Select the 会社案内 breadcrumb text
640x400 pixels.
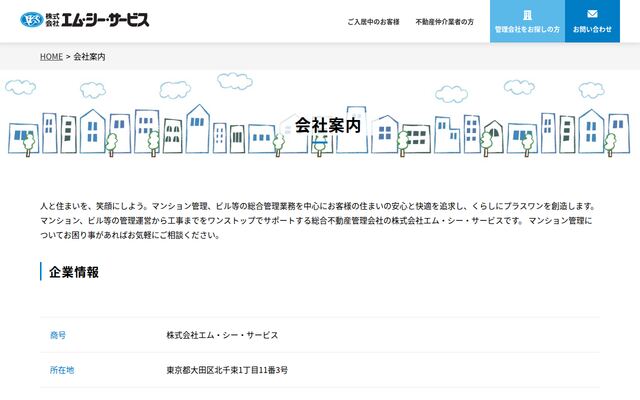tap(89, 57)
